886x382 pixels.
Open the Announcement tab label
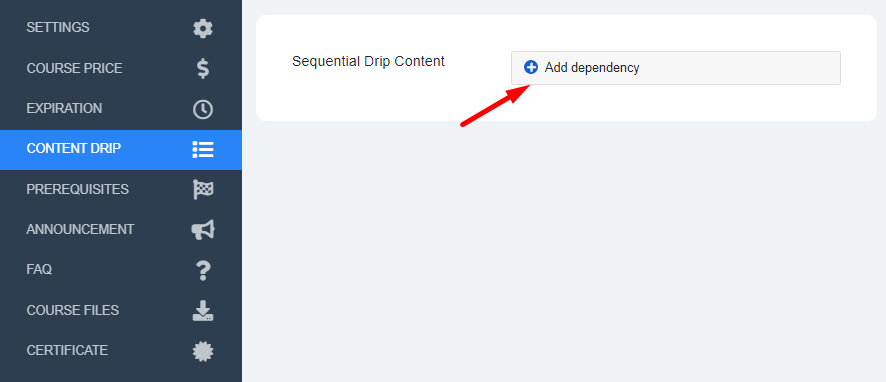pos(80,229)
